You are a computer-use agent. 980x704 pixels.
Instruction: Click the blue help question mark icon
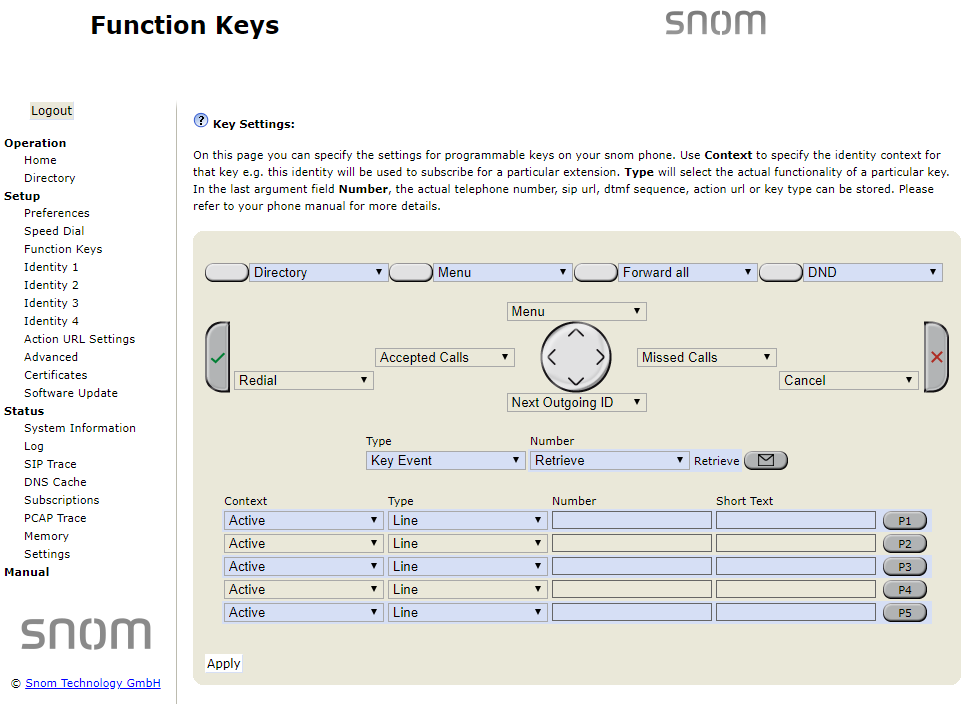(201, 121)
